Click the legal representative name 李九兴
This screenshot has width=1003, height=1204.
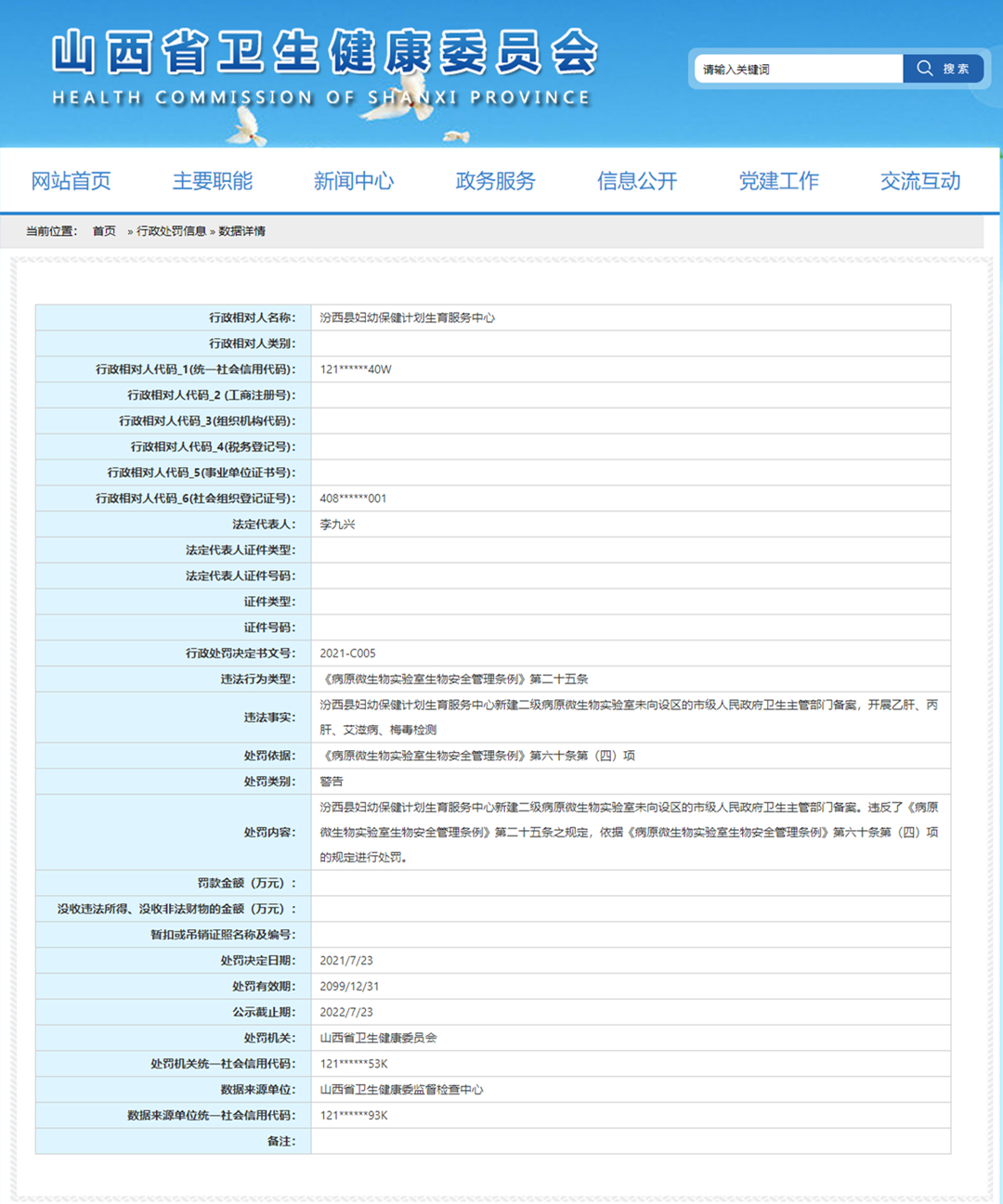[x=337, y=524]
